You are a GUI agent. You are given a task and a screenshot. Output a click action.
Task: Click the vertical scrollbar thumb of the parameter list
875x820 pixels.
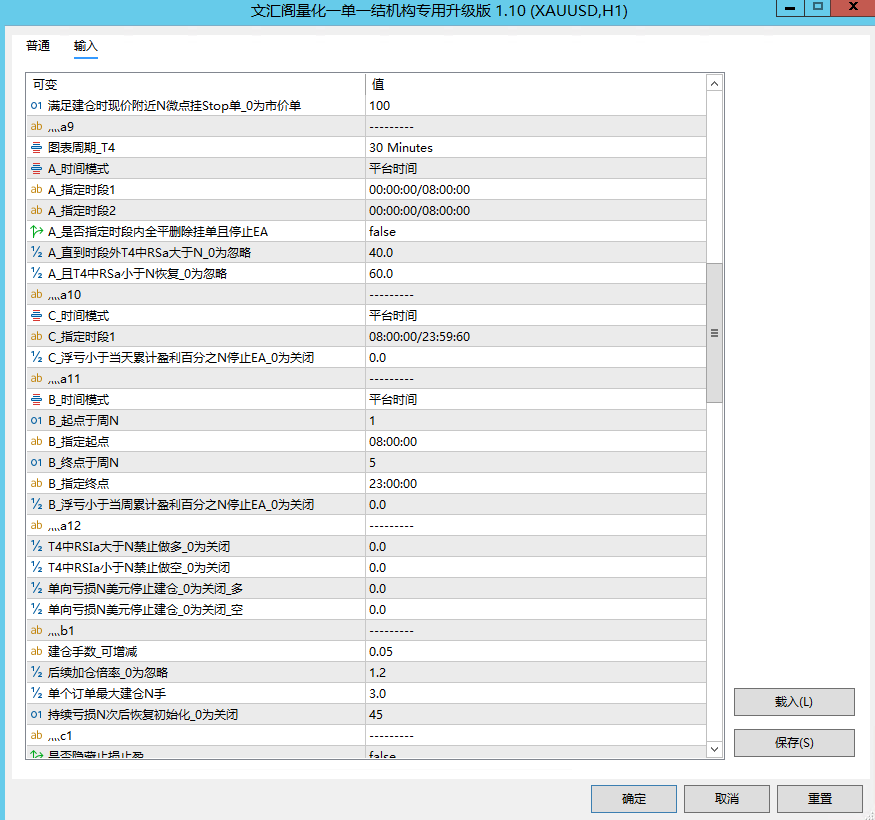(714, 333)
